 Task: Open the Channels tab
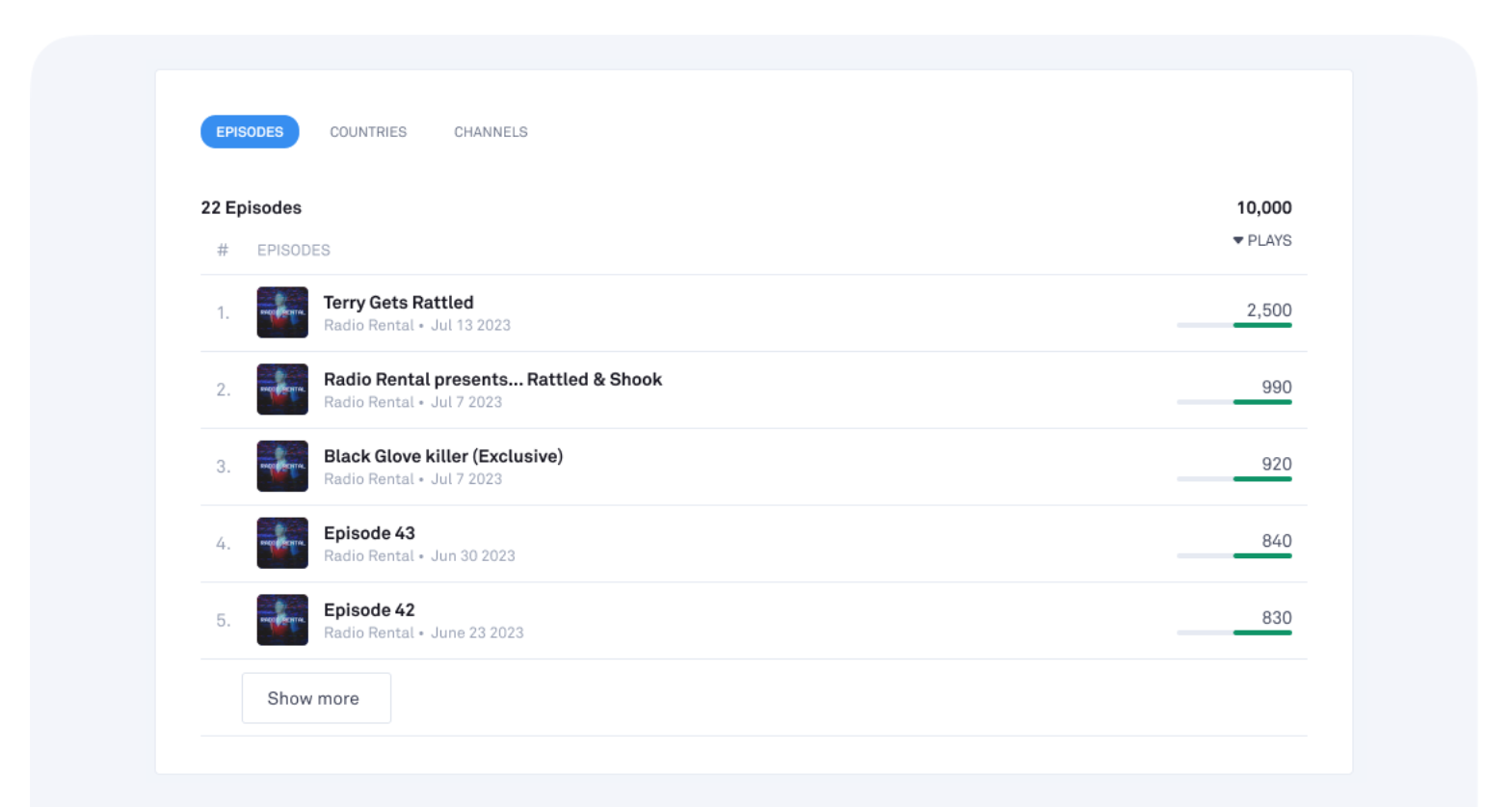click(x=491, y=132)
